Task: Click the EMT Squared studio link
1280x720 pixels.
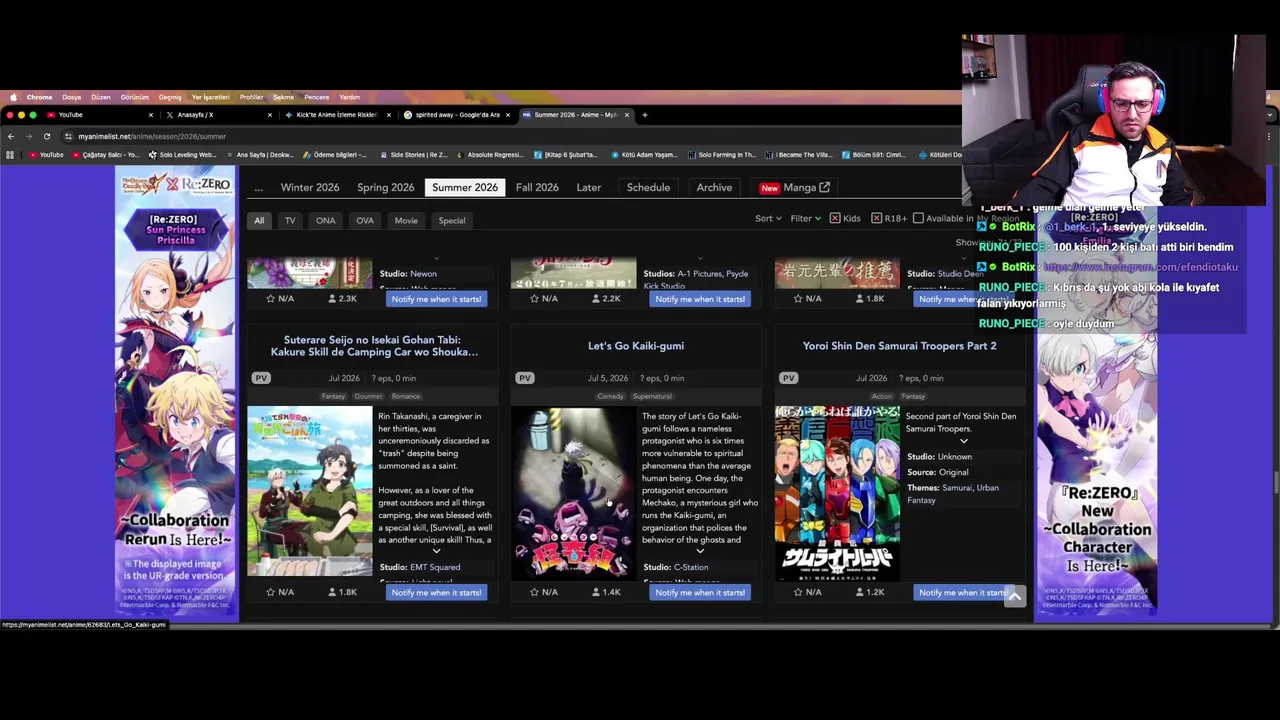Action: 435,567
